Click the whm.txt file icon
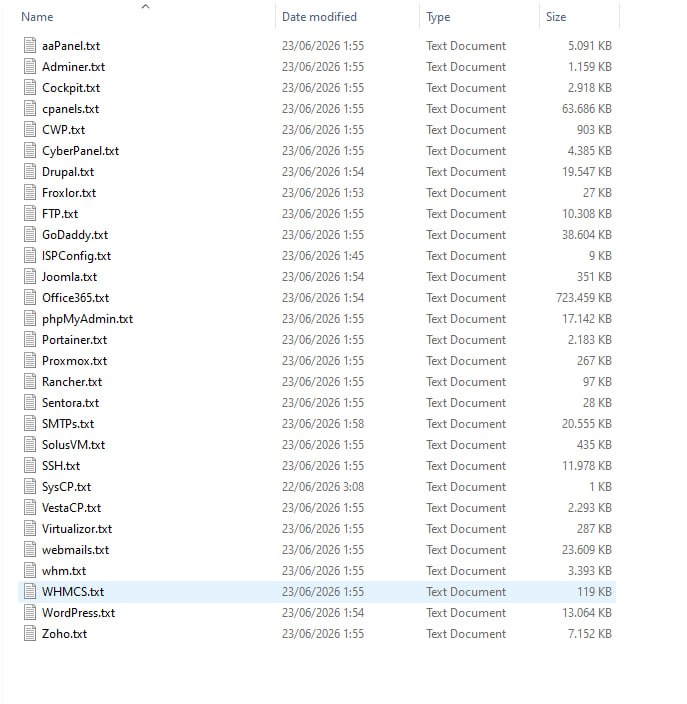687x704 pixels. coord(30,571)
